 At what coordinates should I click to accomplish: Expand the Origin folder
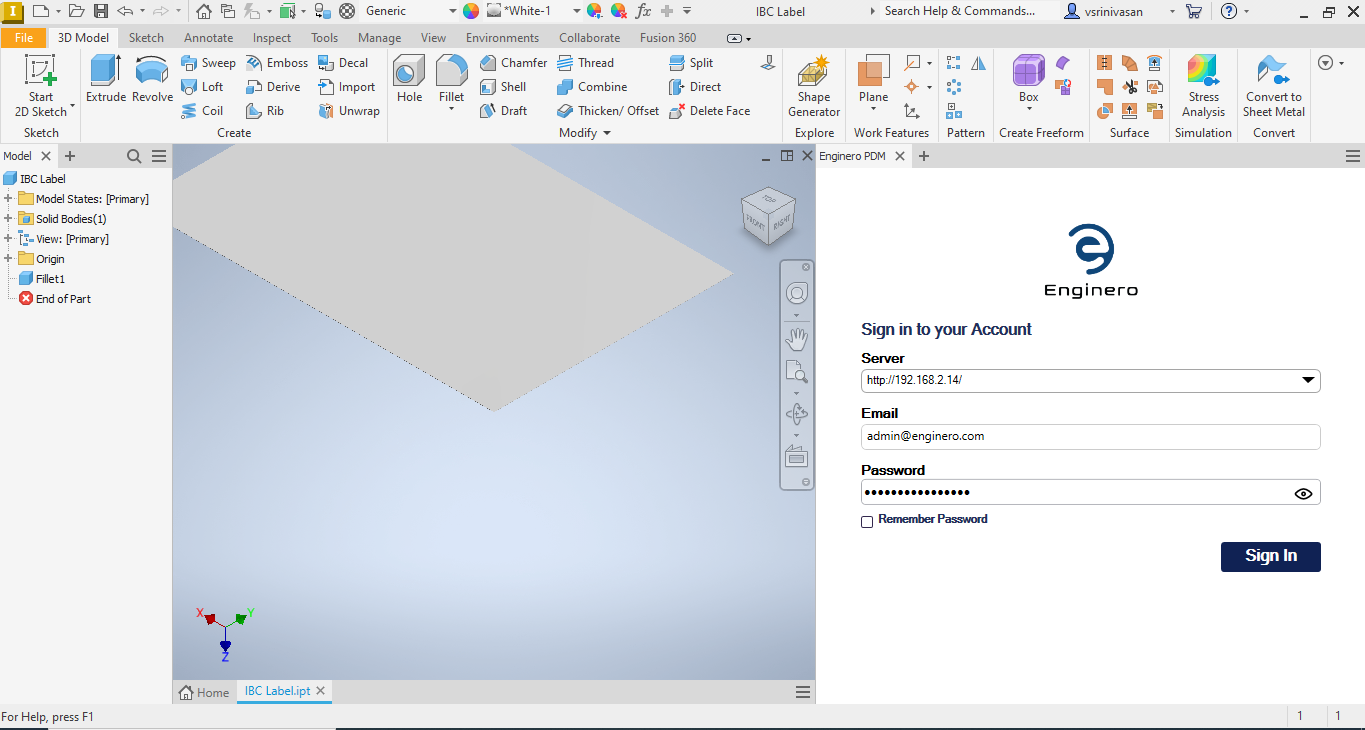[8, 259]
